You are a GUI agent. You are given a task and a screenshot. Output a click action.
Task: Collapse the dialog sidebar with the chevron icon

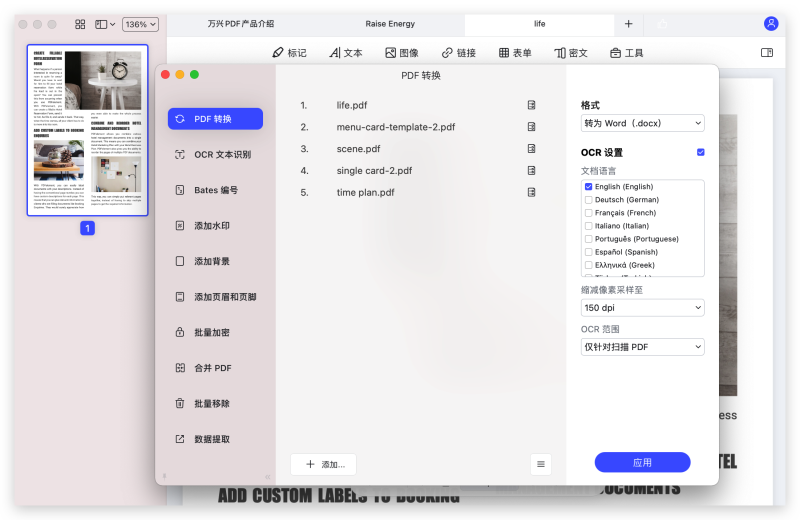click(x=268, y=477)
